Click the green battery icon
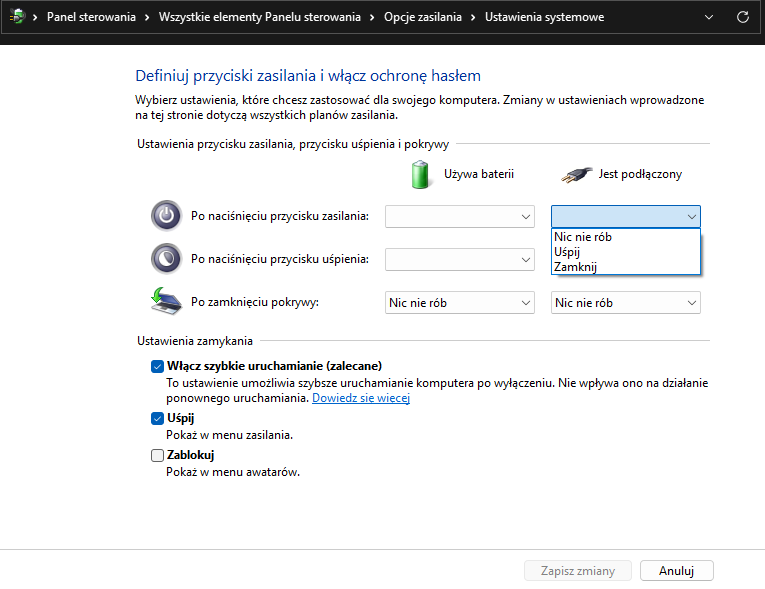 pyautogui.click(x=420, y=174)
